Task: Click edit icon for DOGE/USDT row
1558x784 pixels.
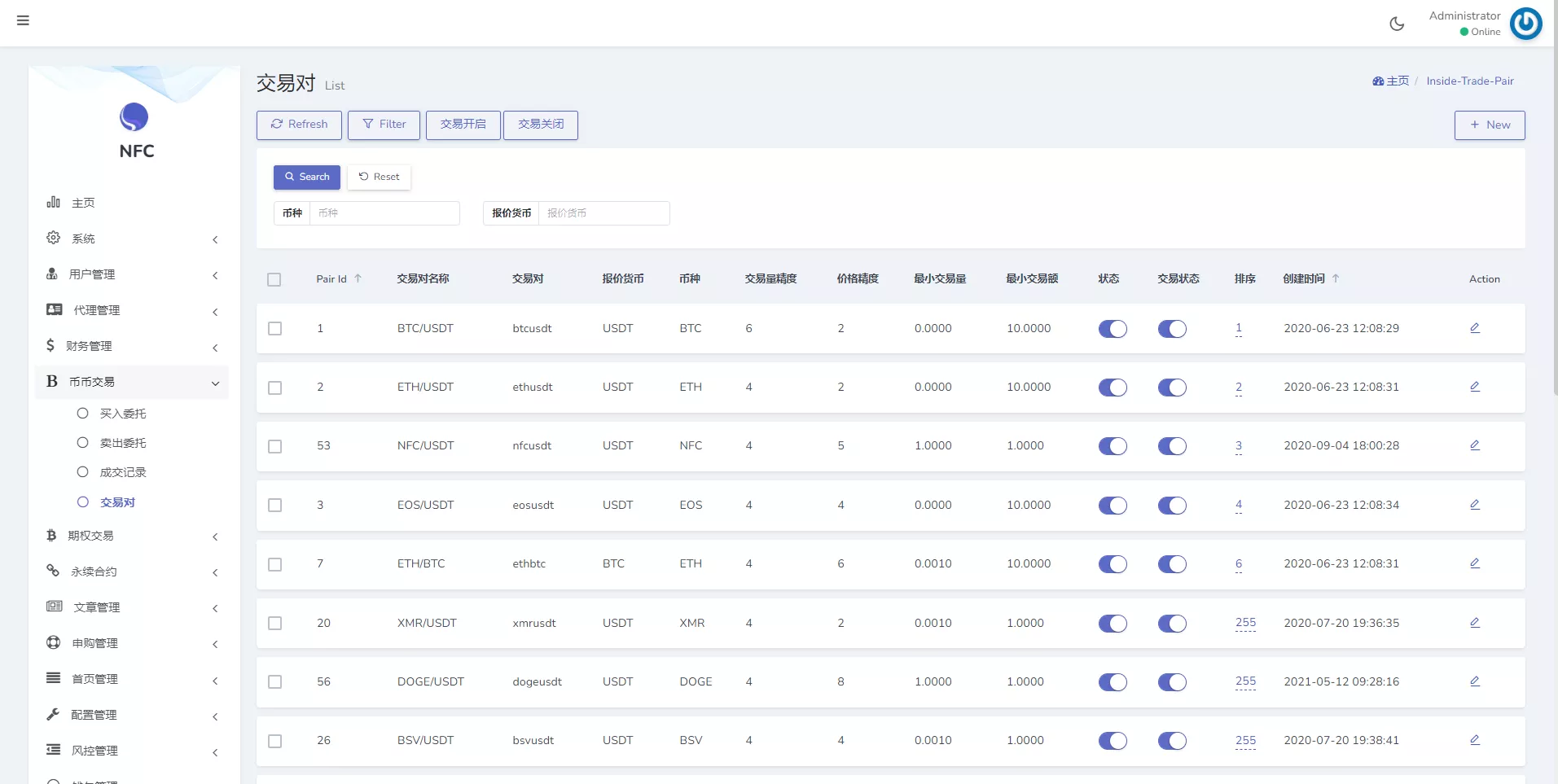Action: (x=1474, y=681)
